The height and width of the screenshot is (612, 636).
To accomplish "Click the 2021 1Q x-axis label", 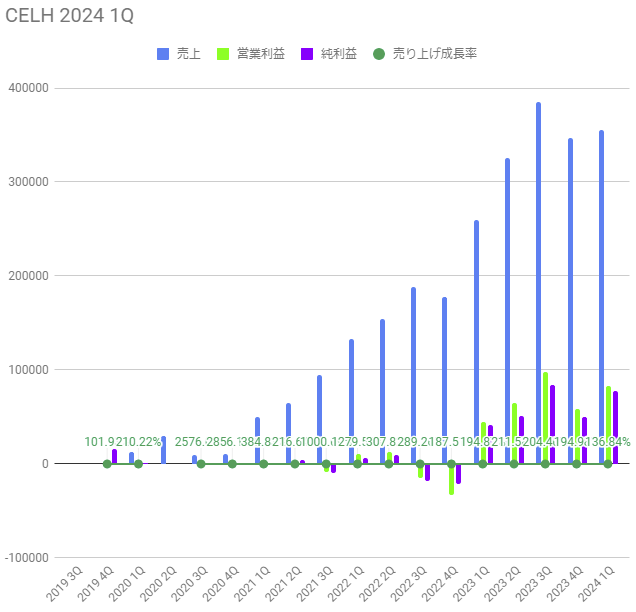I will [x=252, y=584].
